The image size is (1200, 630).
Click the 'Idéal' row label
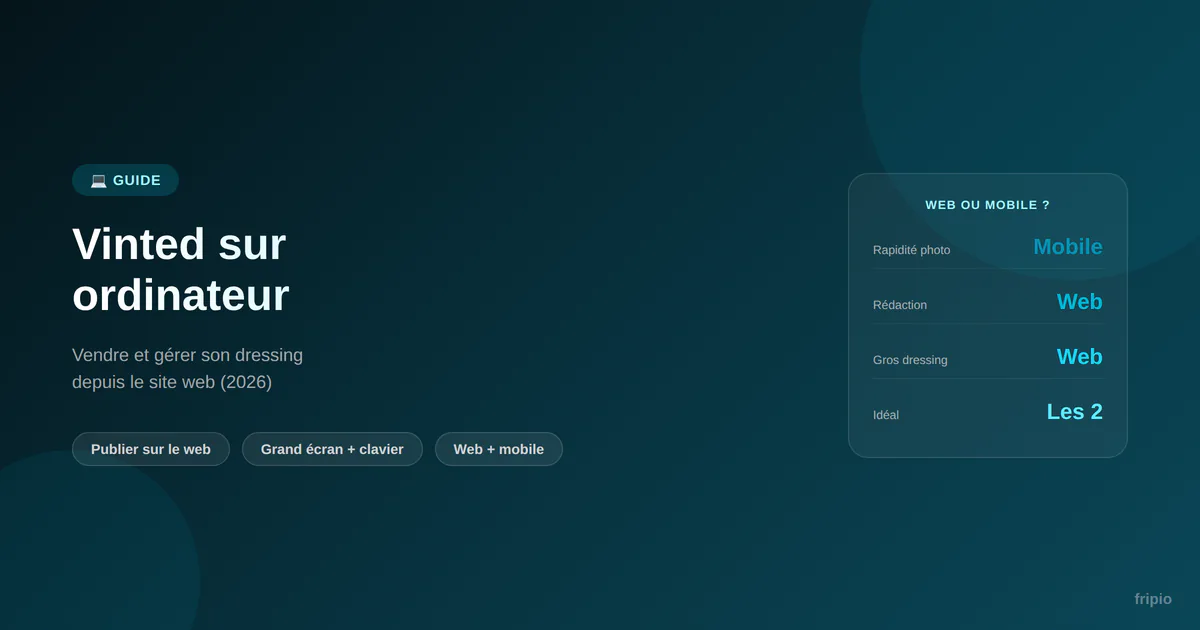[886, 415]
